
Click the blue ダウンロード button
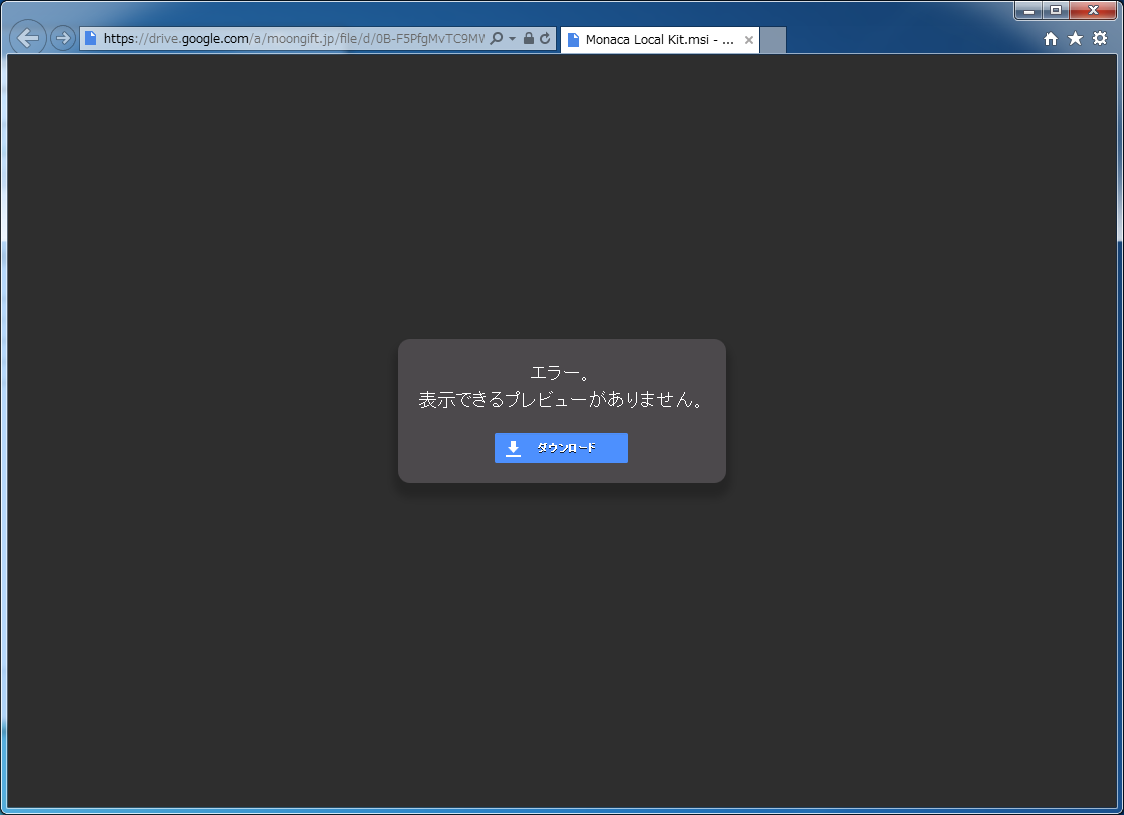click(x=561, y=448)
